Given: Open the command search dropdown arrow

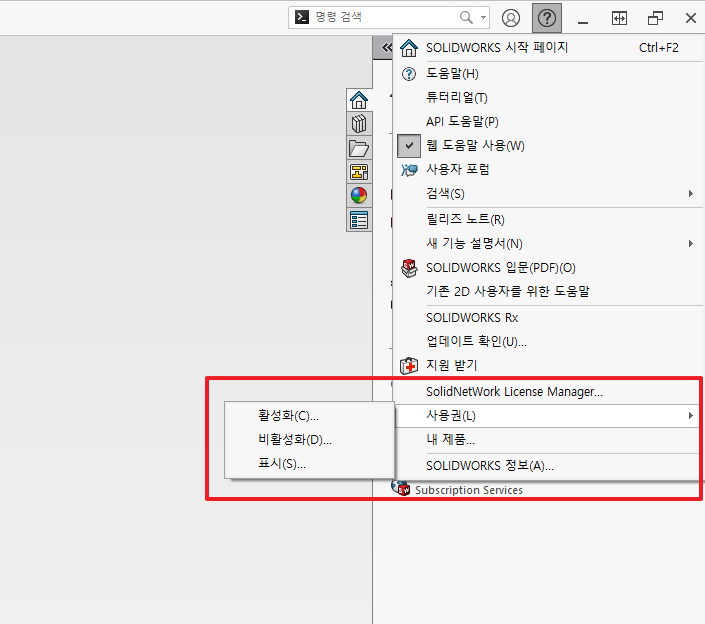Looking at the screenshot, I should tap(483, 18).
